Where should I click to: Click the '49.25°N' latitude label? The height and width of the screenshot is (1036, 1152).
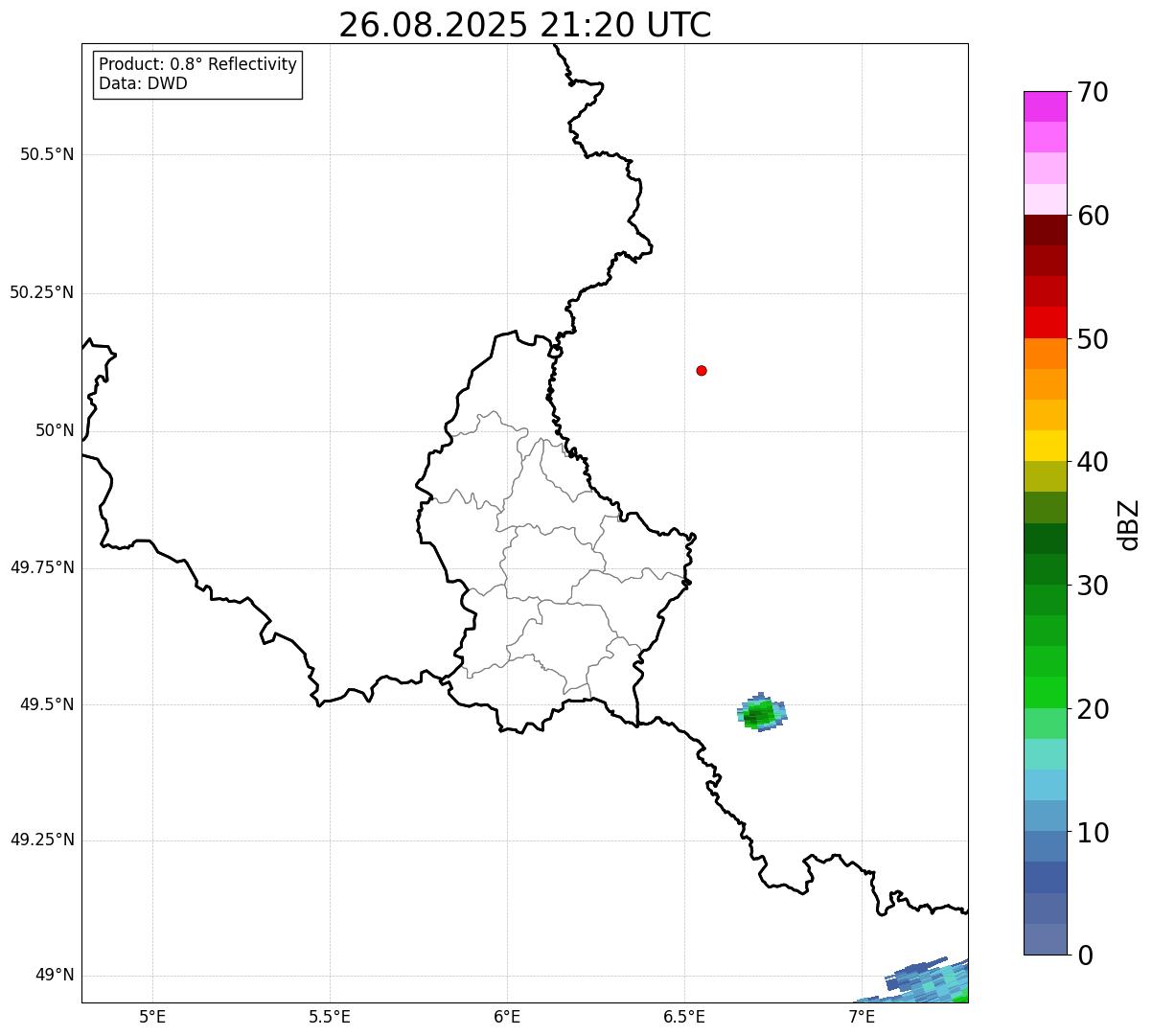tap(42, 840)
